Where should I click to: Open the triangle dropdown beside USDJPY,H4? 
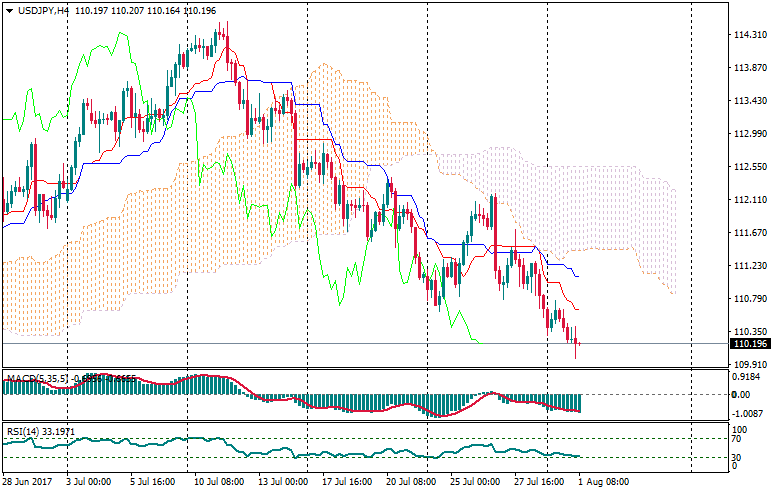point(8,10)
